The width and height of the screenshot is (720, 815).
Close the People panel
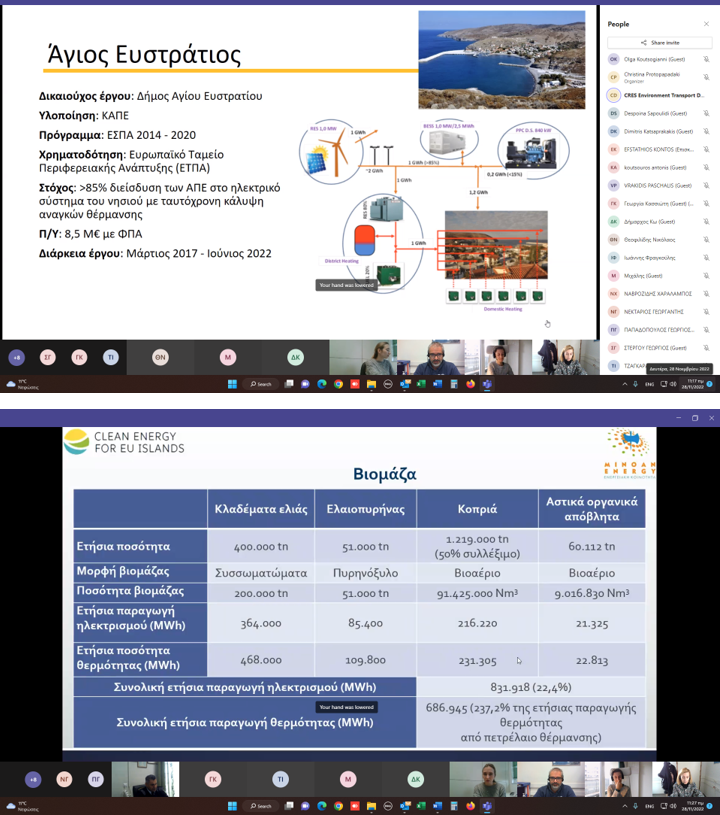706,24
